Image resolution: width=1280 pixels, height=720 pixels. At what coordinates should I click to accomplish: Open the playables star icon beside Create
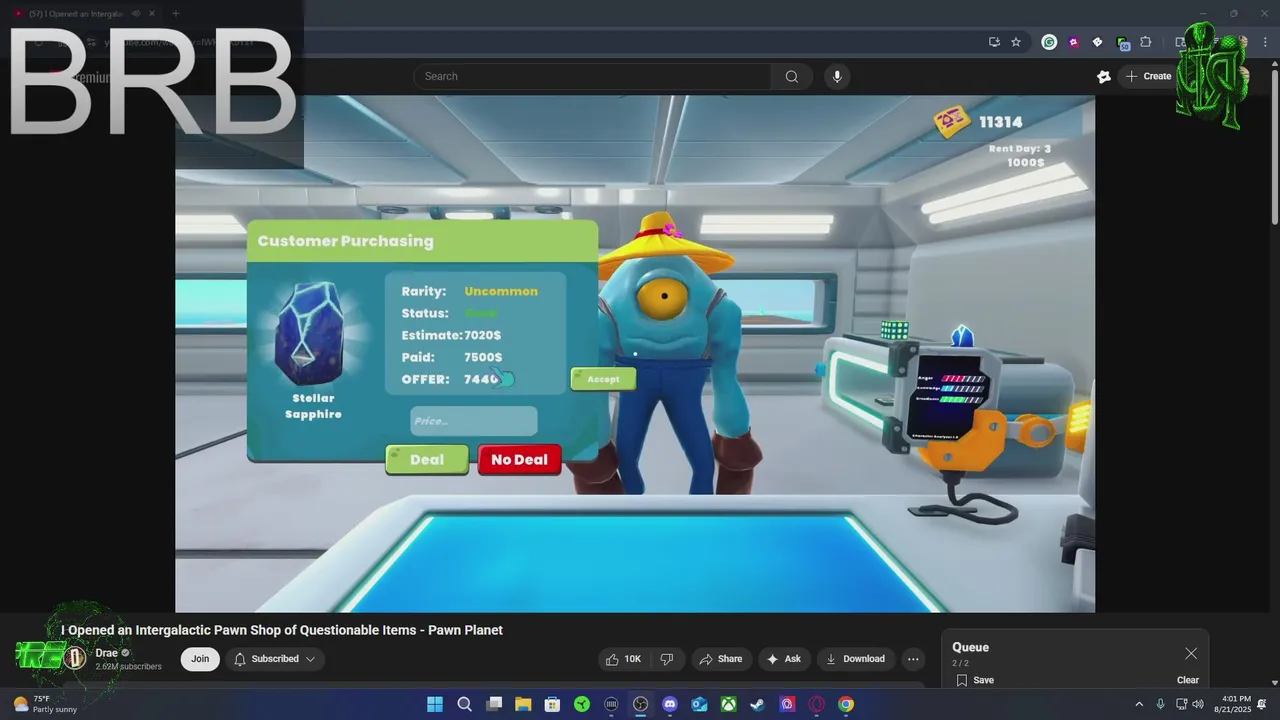click(x=1104, y=76)
